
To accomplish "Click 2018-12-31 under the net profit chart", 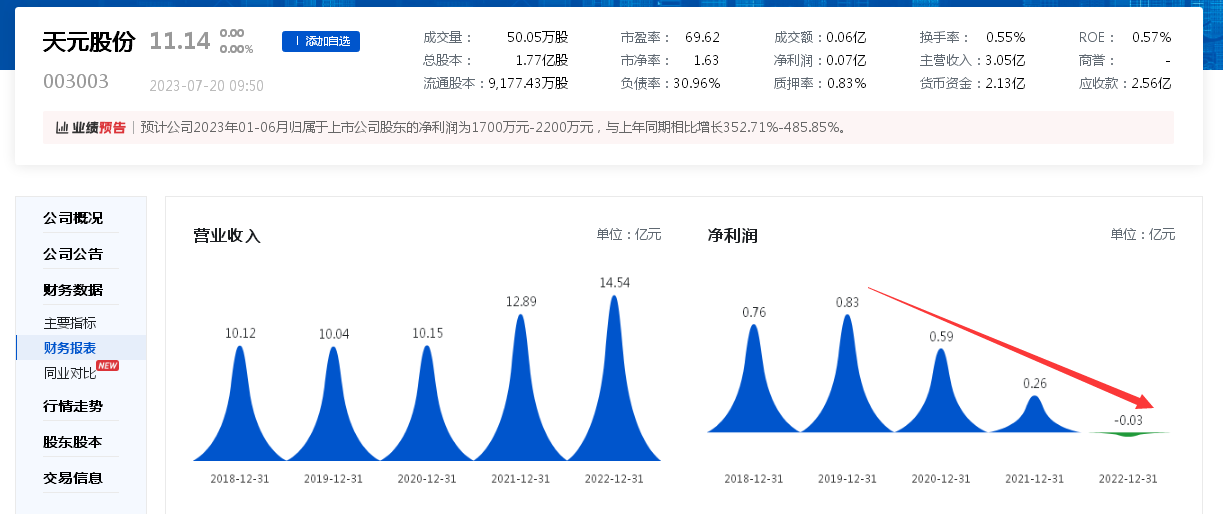I will (754, 479).
